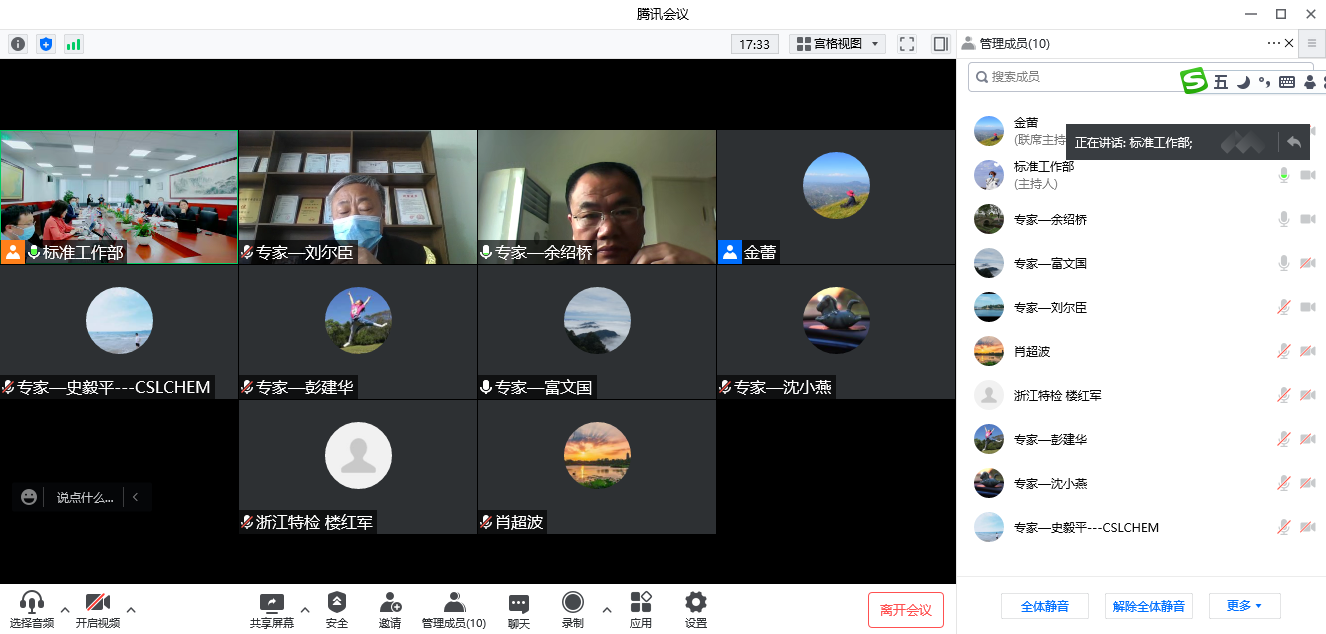This screenshot has height=634, width=1326.
Task: Click the 全体静音 mute all button
Action: click(x=1045, y=606)
